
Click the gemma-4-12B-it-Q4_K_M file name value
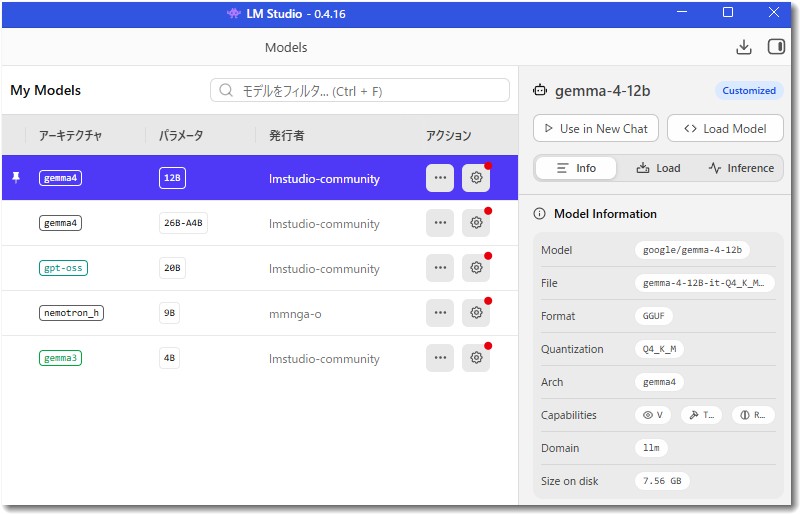coord(704,283)
